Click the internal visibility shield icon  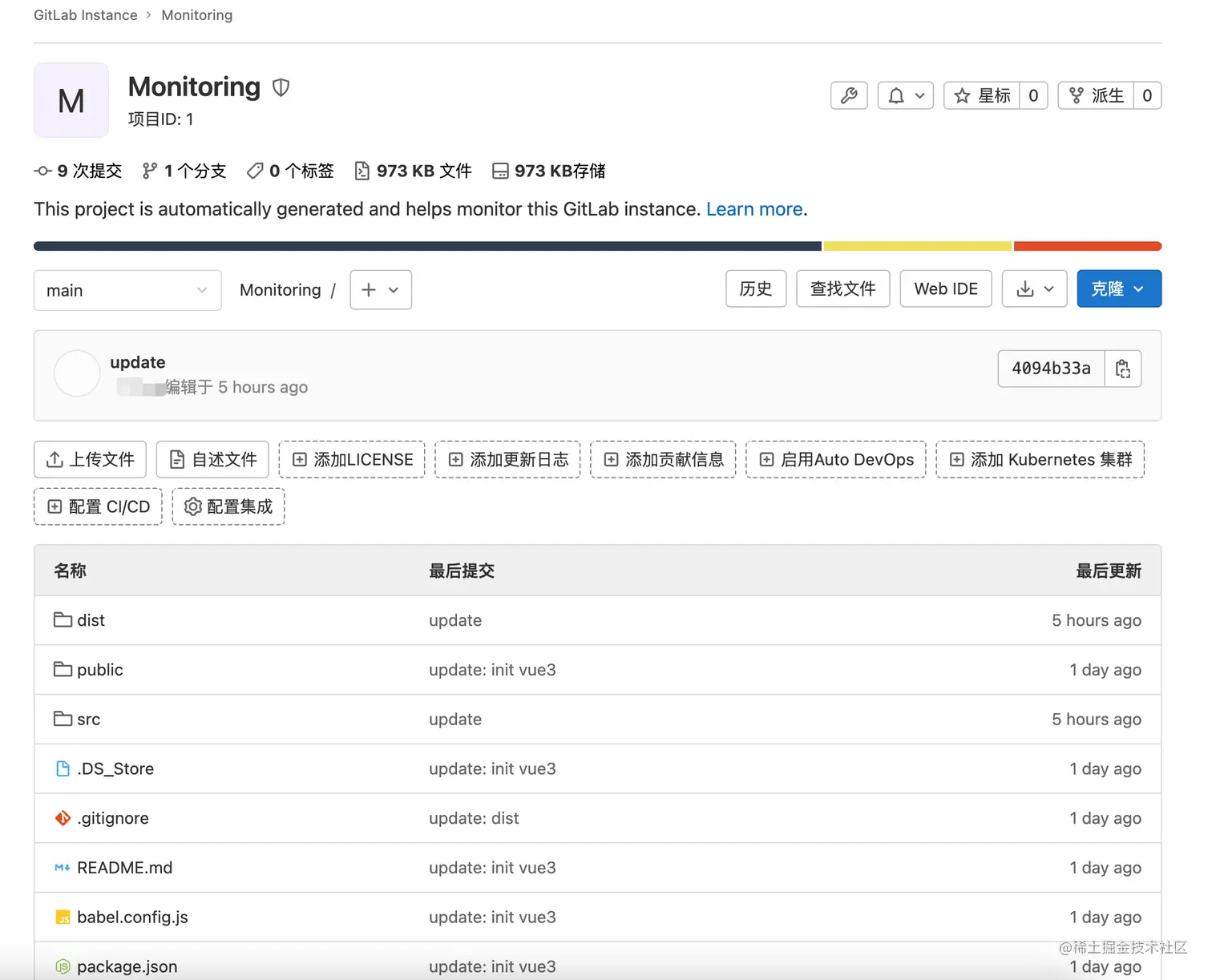(281, 87)
